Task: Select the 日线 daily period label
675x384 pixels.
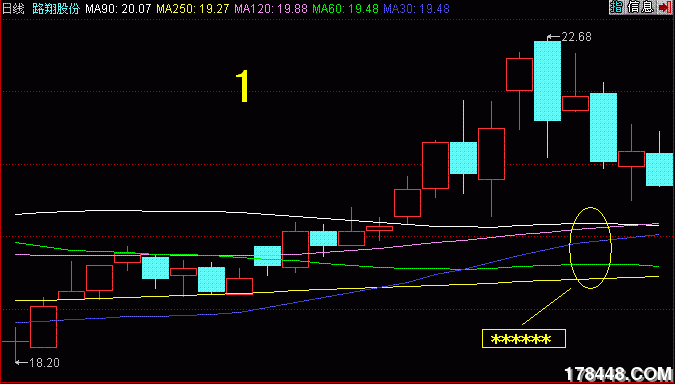Action: tap(14, 9)
